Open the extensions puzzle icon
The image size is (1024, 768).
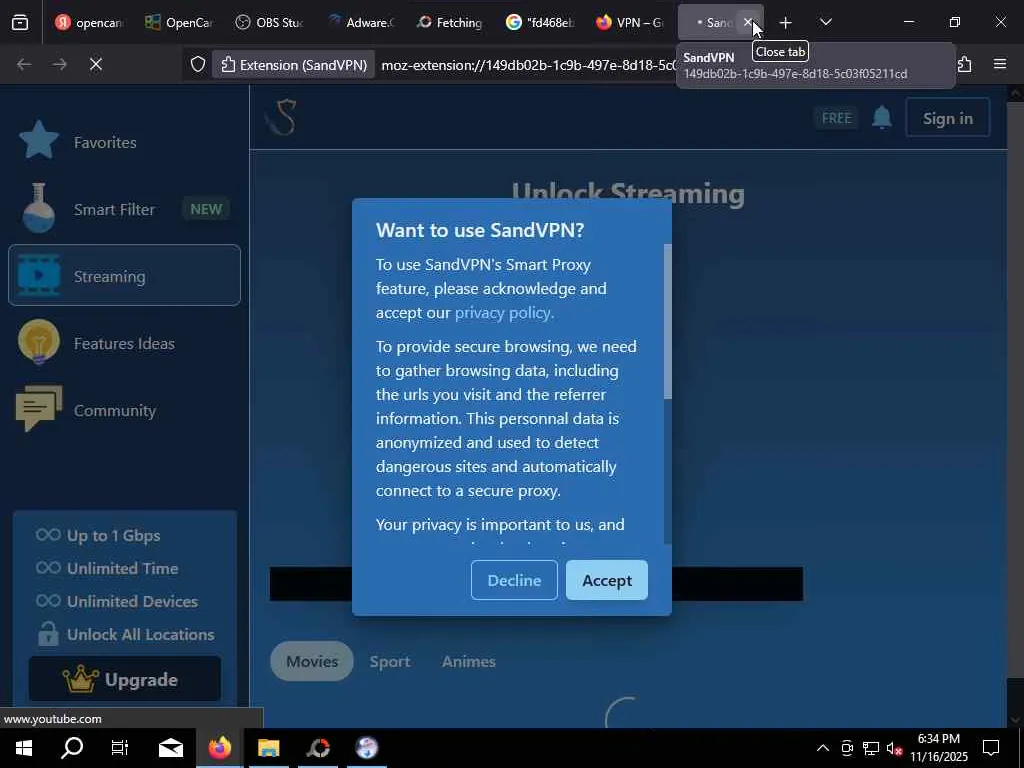pyautogui.click(x=965, y=64)
